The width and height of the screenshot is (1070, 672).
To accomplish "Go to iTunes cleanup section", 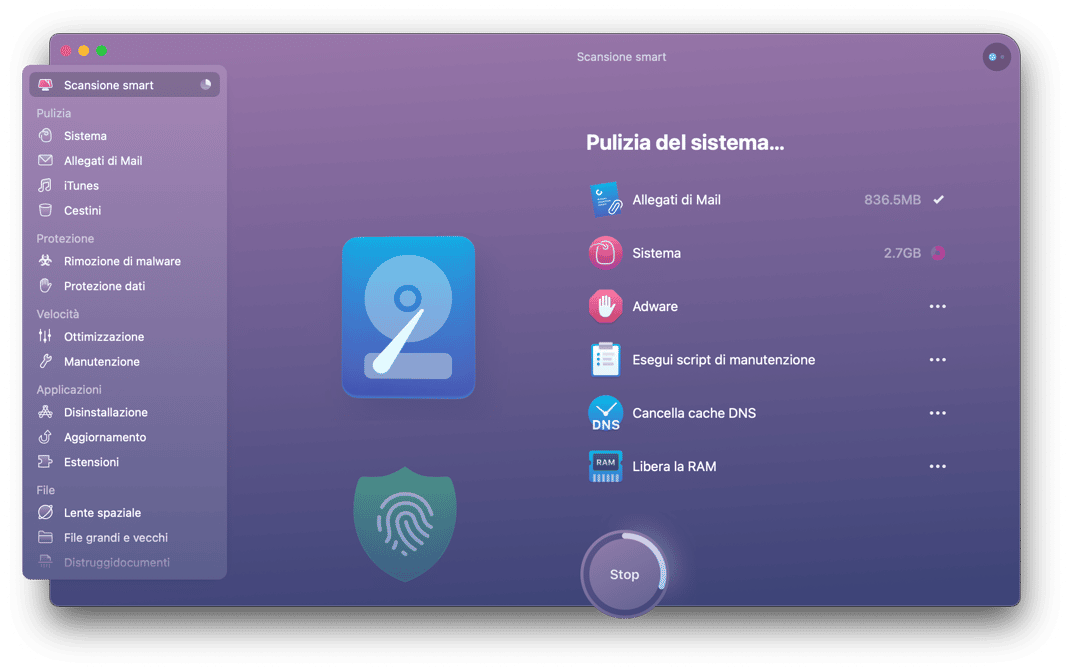I will (124, 185).
